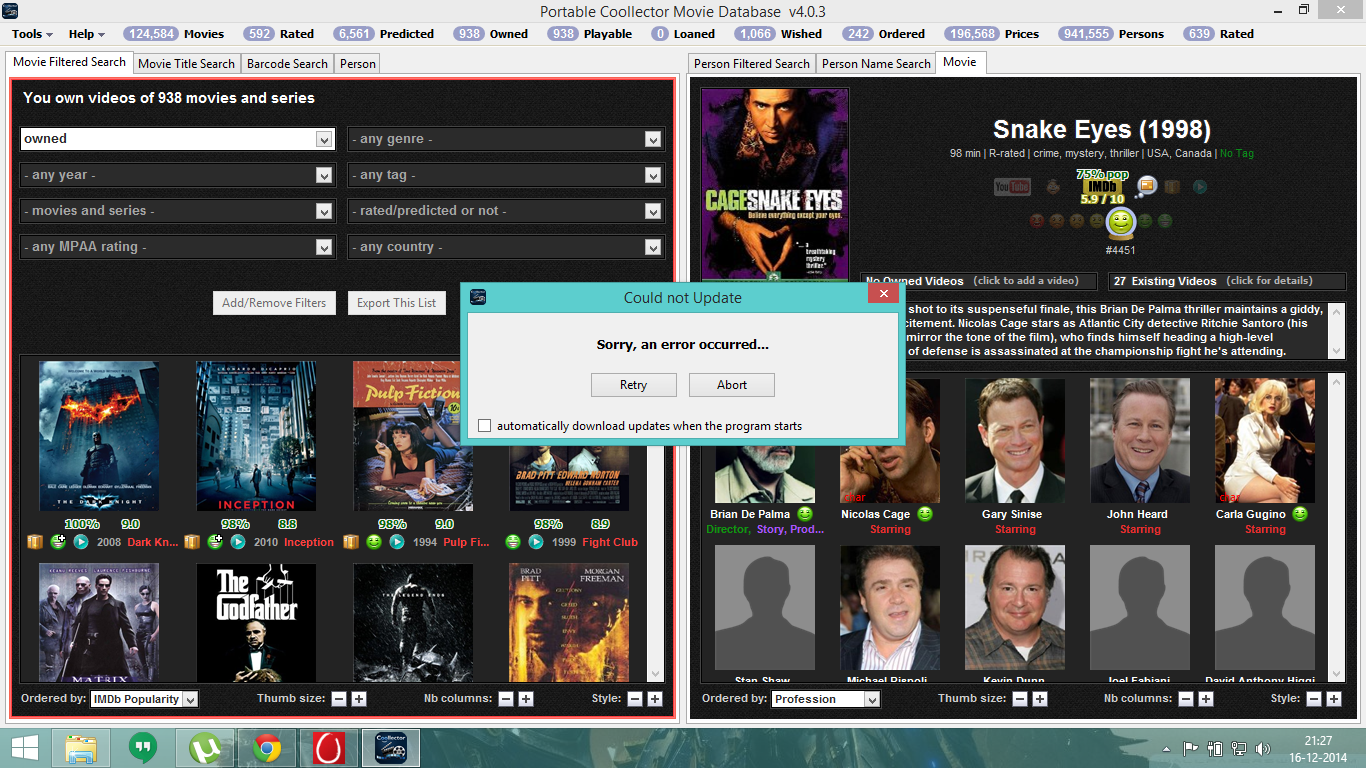
Task: Click the play icon in the Snake Eyes header
Action: pyautogui.click(x=1200, y=186)
